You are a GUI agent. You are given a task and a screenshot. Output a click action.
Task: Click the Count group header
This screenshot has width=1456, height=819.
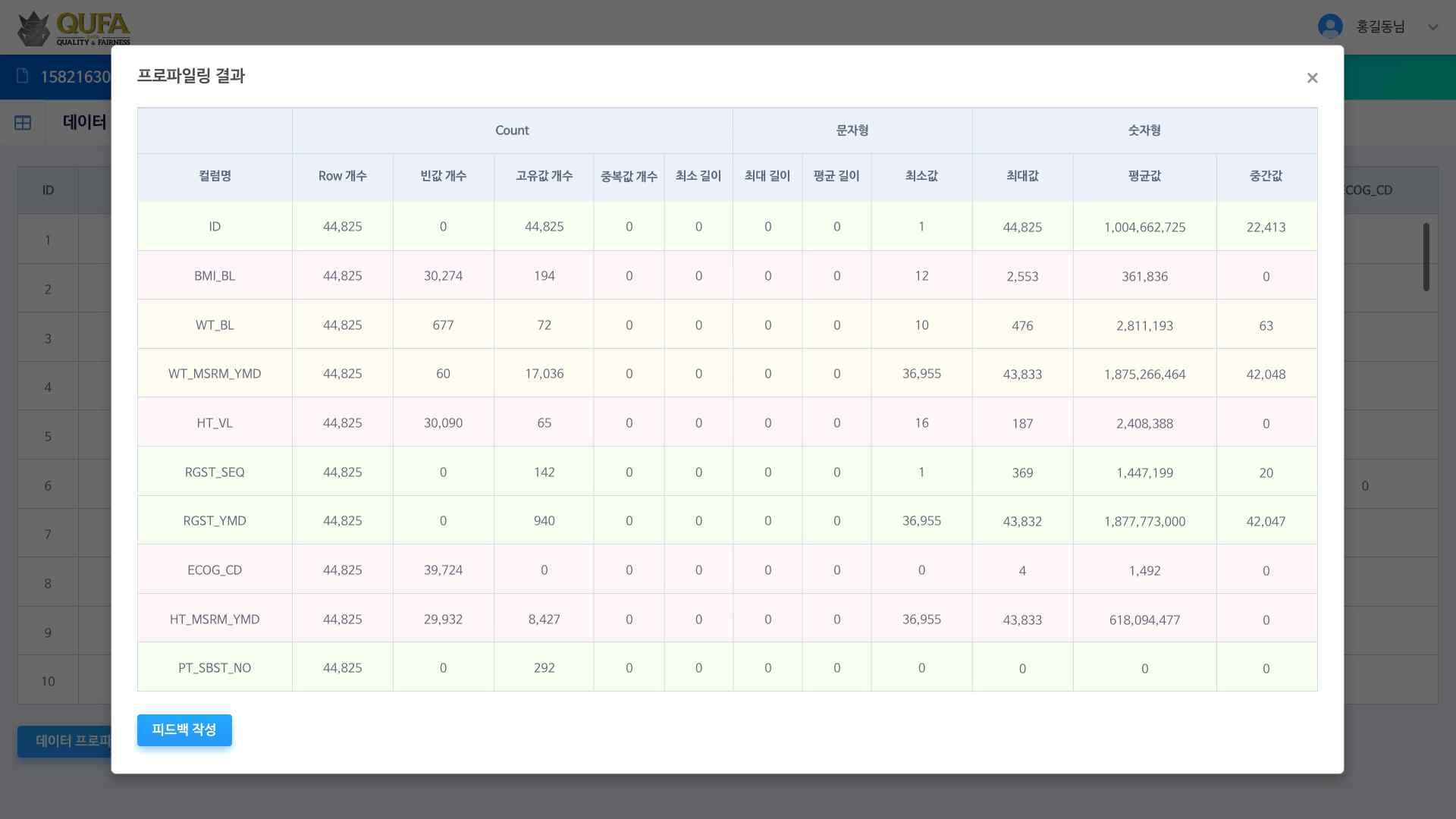(x=512, y=130)
